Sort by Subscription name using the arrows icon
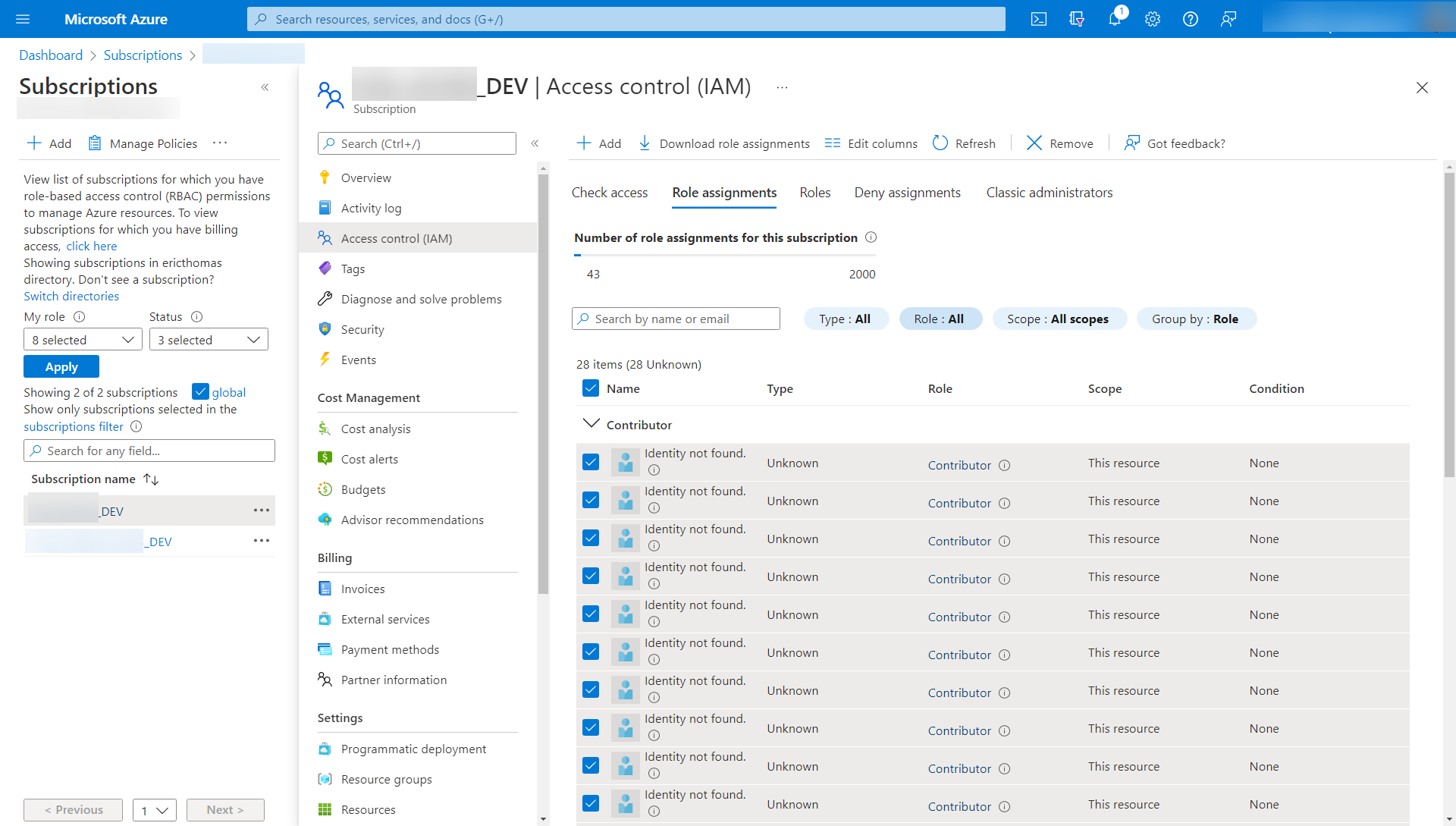The width and height of the screenshot is (1456, 826). pos(151,479)
